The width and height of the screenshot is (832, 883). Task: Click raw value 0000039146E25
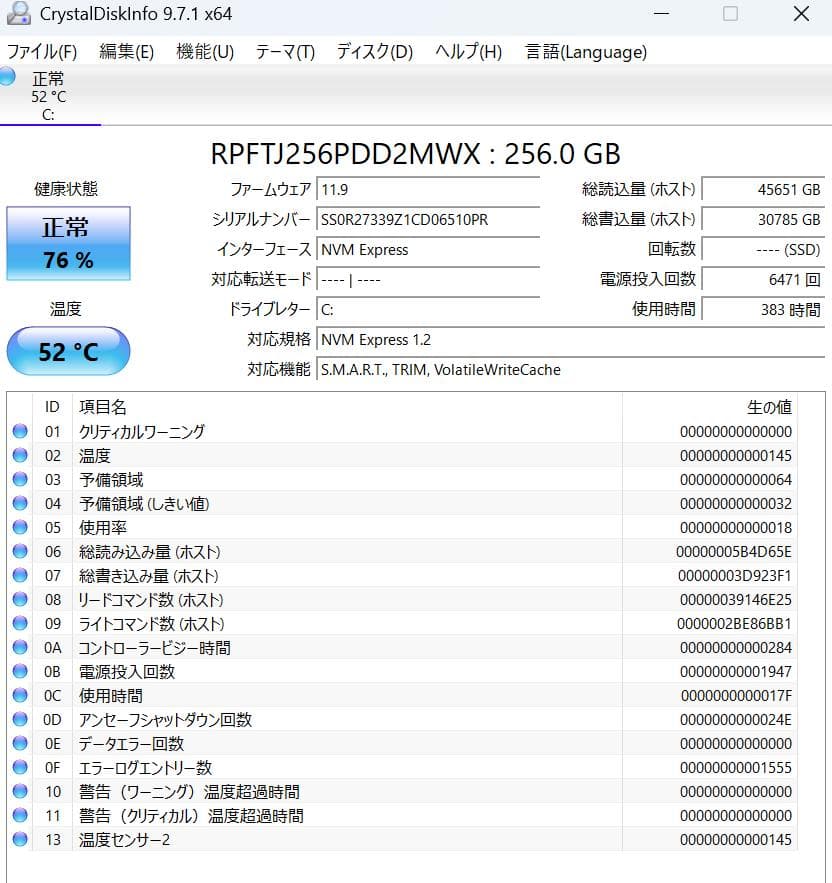[x=736, y=600]
